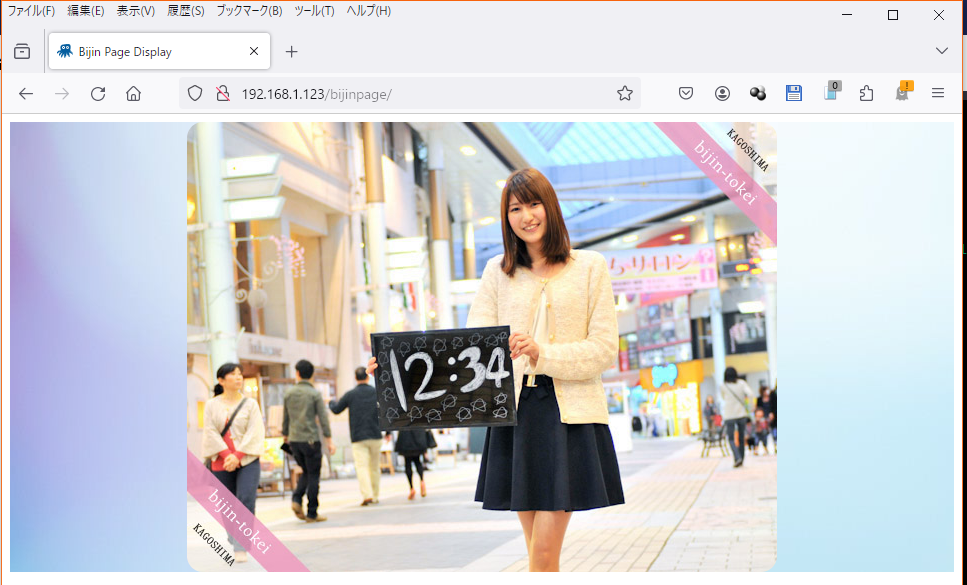Click the back navigation arrow
Viewport: 967px width, 585px height.
coord(26,93)
